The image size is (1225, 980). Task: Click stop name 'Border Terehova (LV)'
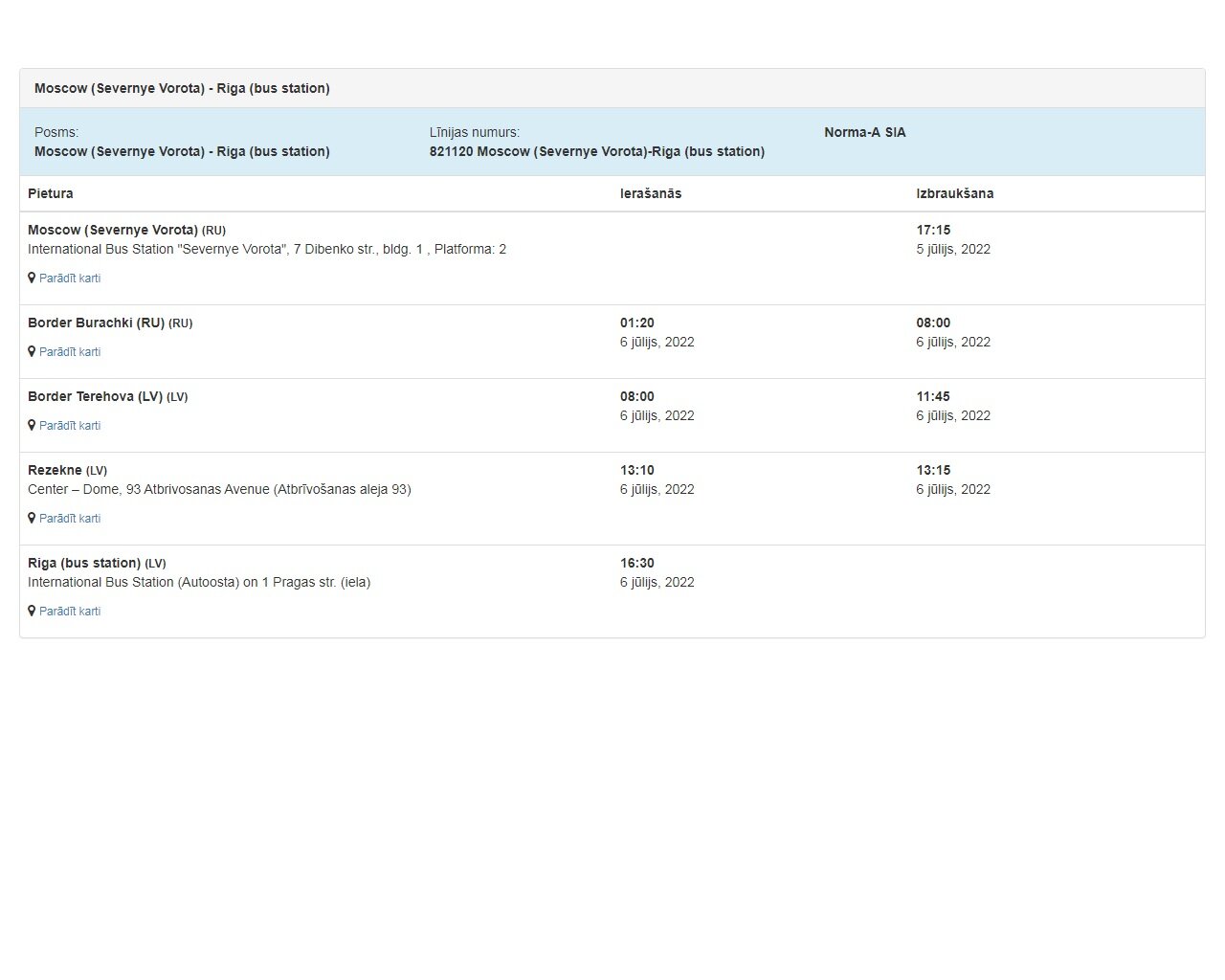[x=108, y=396]
